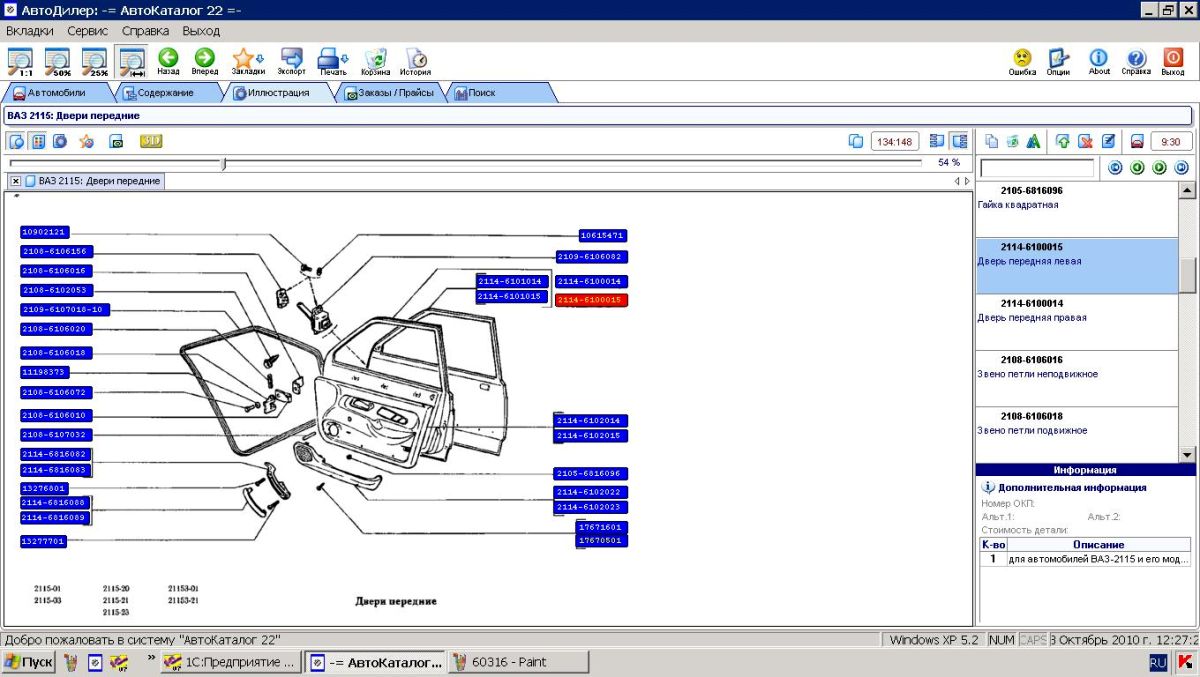Set illustration zoom to 50%
This screenshot has height=677, width=1200.
[x=57, y=61]
